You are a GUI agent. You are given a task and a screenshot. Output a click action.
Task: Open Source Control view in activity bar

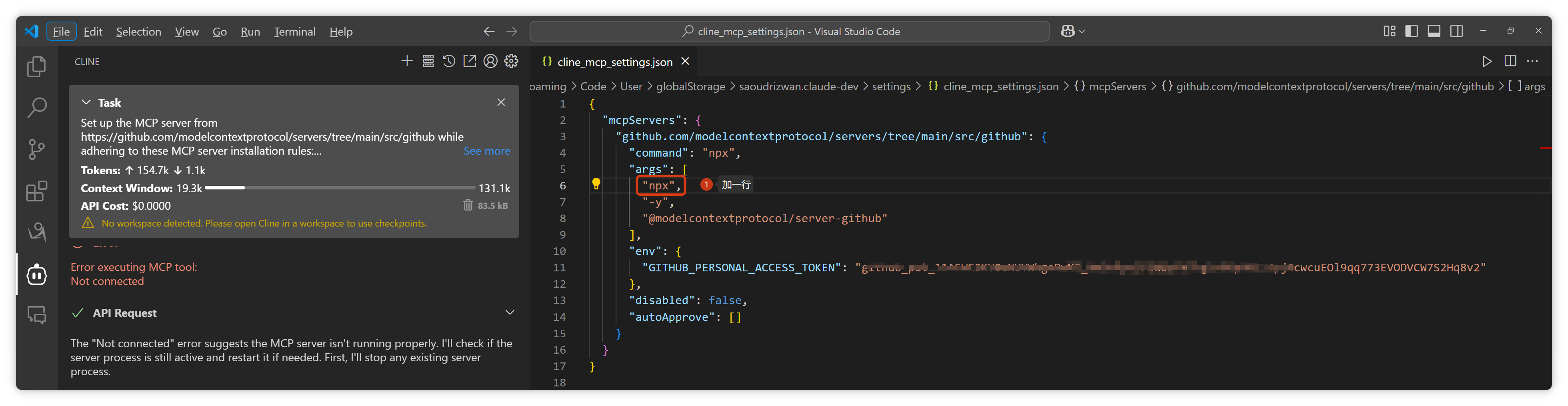tap(36, 149)
